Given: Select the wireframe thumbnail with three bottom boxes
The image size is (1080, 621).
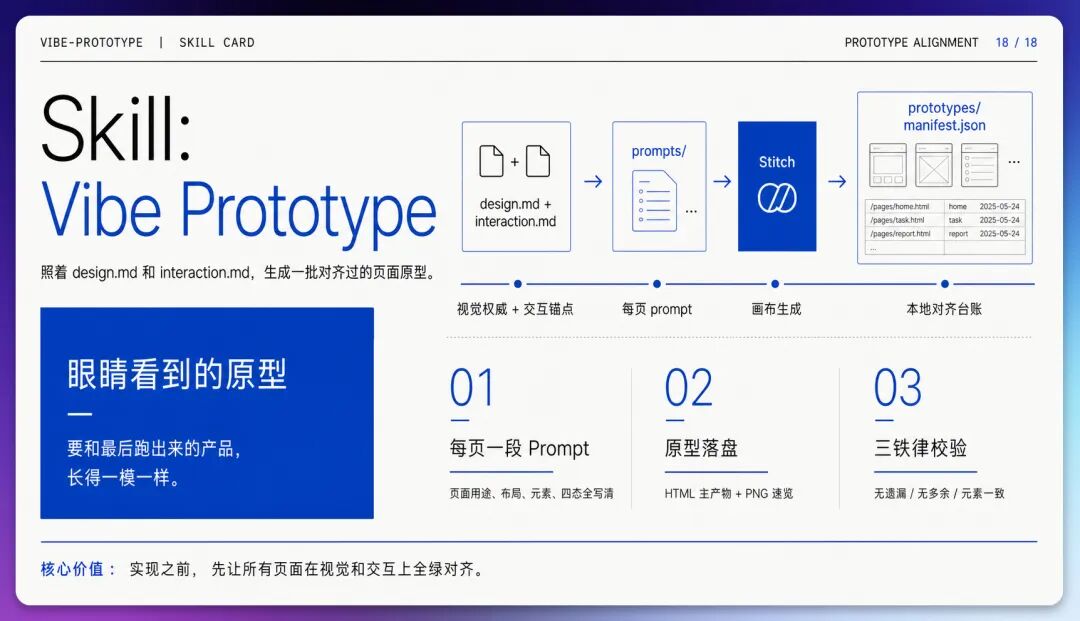Looking at the screenshot, I should point(888,165).
